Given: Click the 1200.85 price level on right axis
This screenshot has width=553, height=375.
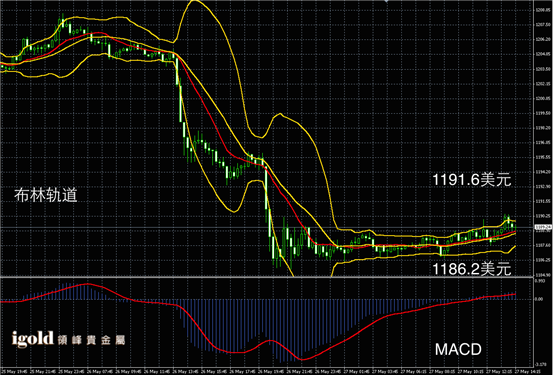Looking at the screenshot, I should (x=543, y=98).
